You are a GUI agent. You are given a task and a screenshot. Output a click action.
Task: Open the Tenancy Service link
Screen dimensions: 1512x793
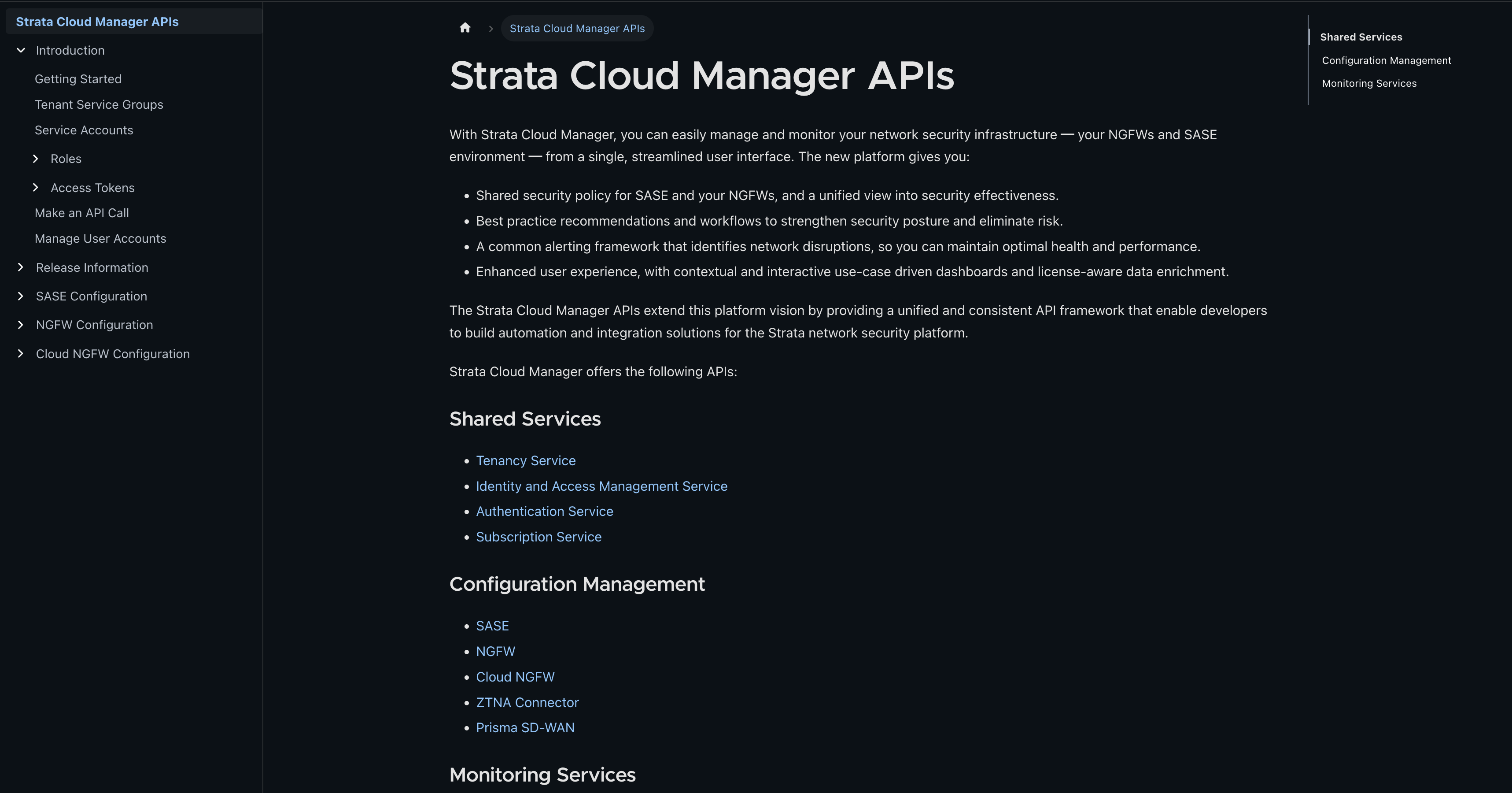525,460
